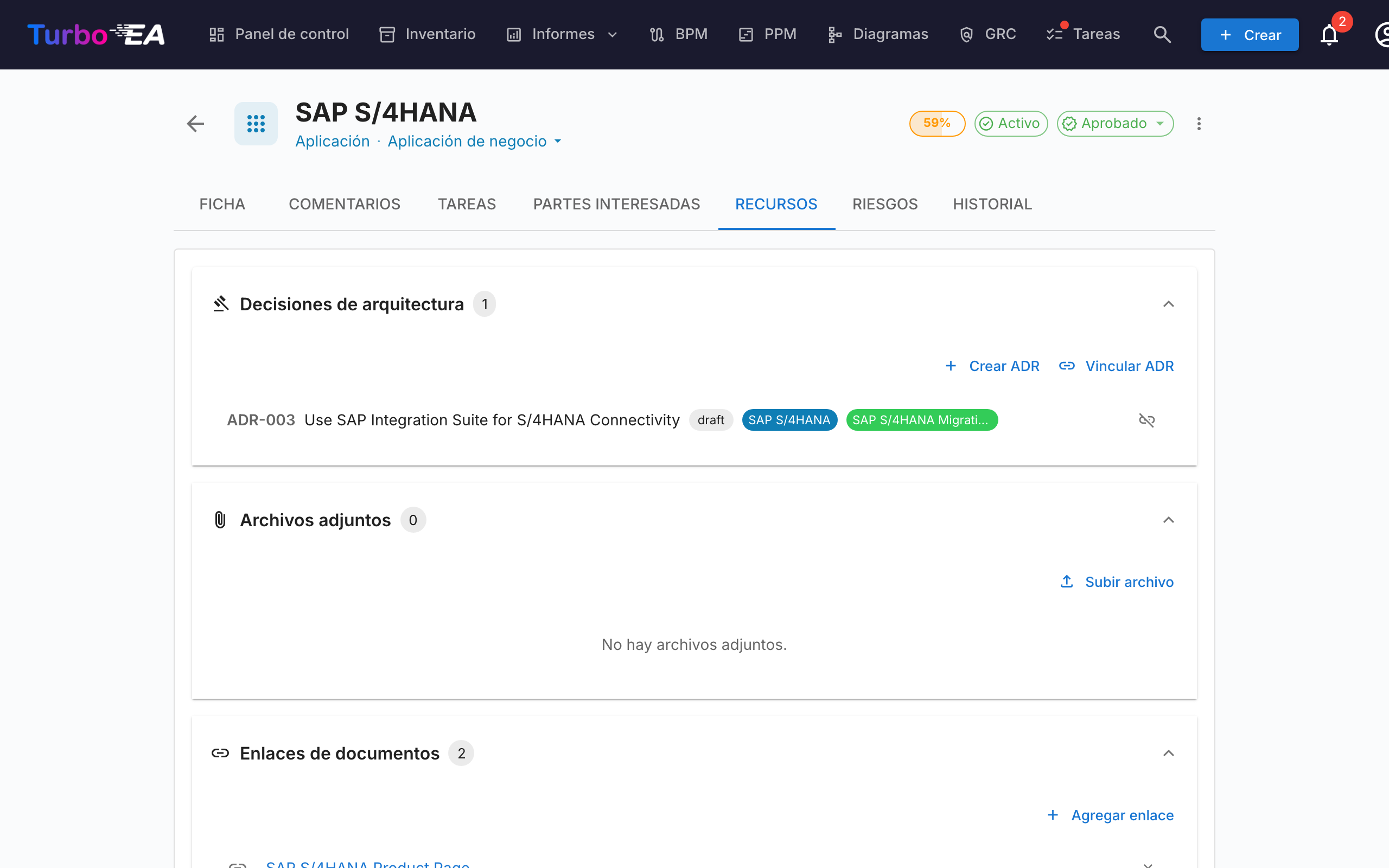The image size is (1389, 868).
Task: Switch to the COMENTARIOS tab
Action: (345, 204)
